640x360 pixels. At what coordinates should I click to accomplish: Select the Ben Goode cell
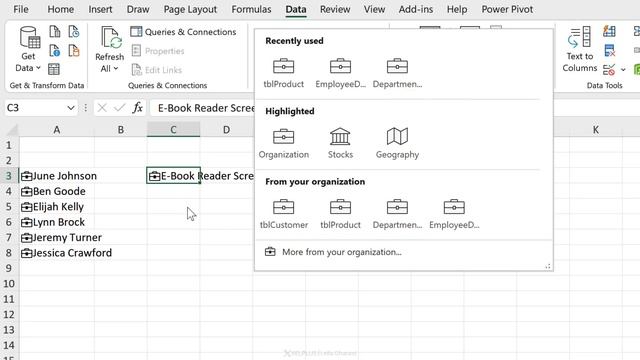tap(57, 191)
